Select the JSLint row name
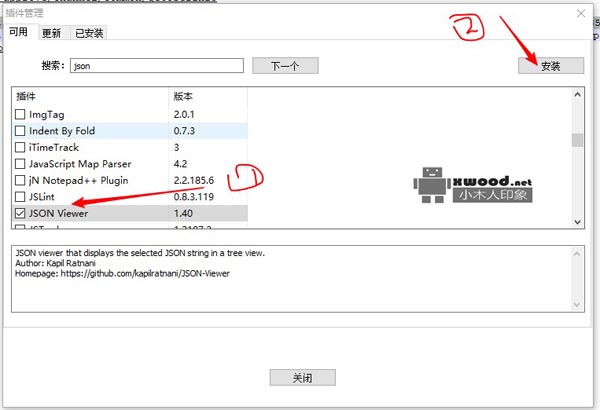 click(x=42, y=197)
